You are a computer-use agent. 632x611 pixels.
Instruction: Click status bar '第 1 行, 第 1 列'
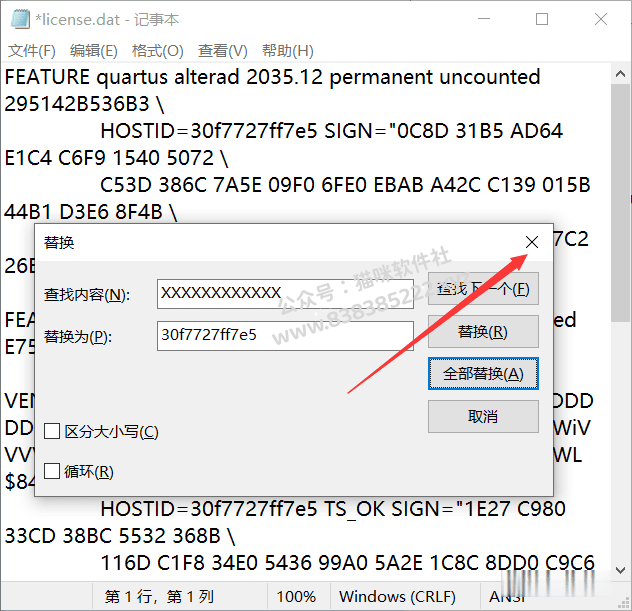click(159, 596)
